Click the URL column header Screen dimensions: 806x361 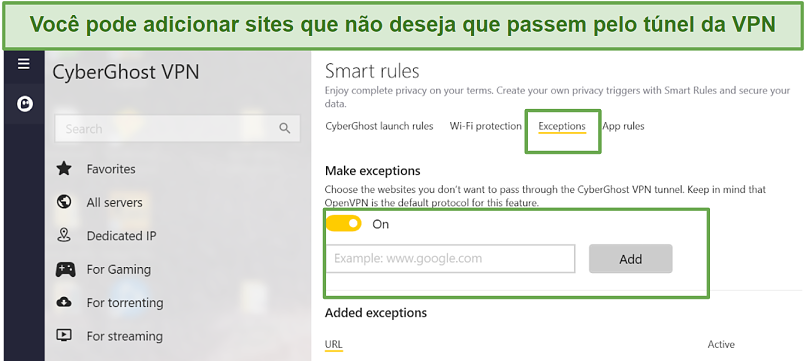click(x=334, y=345)
